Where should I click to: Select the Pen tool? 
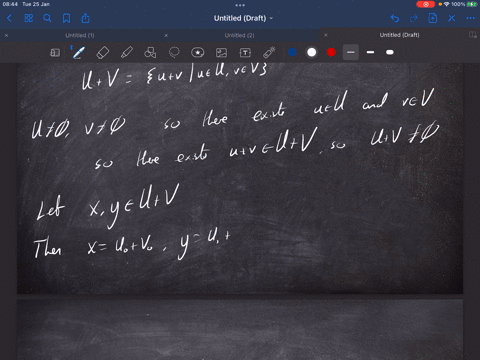point(79,52)
